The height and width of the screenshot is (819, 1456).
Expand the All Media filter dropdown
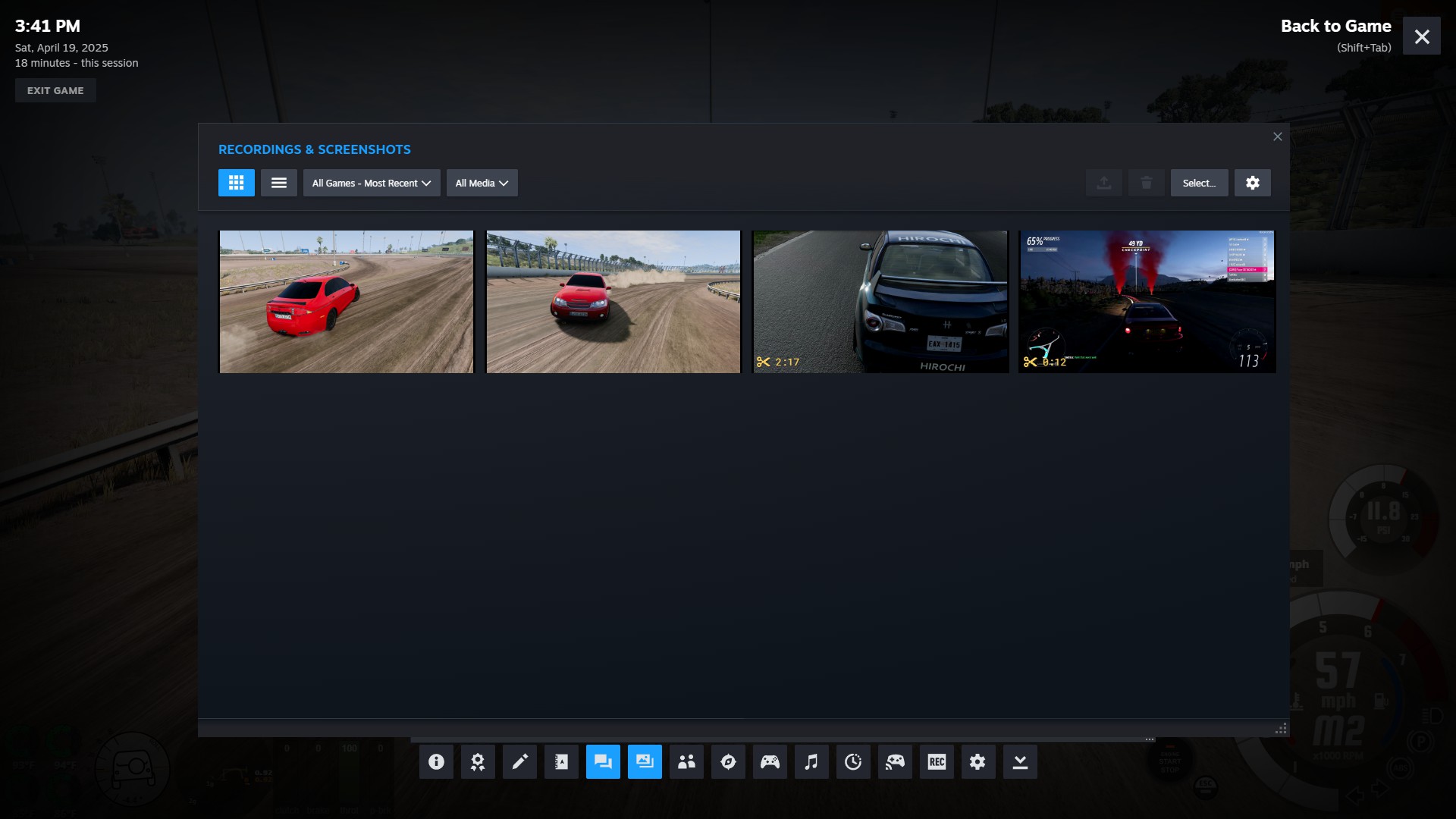(482, 183)
